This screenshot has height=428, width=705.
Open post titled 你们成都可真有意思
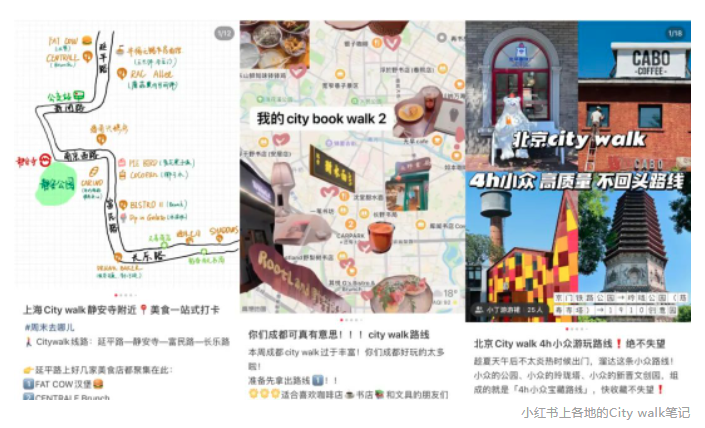pyautogui.click(x=339, y=334)
